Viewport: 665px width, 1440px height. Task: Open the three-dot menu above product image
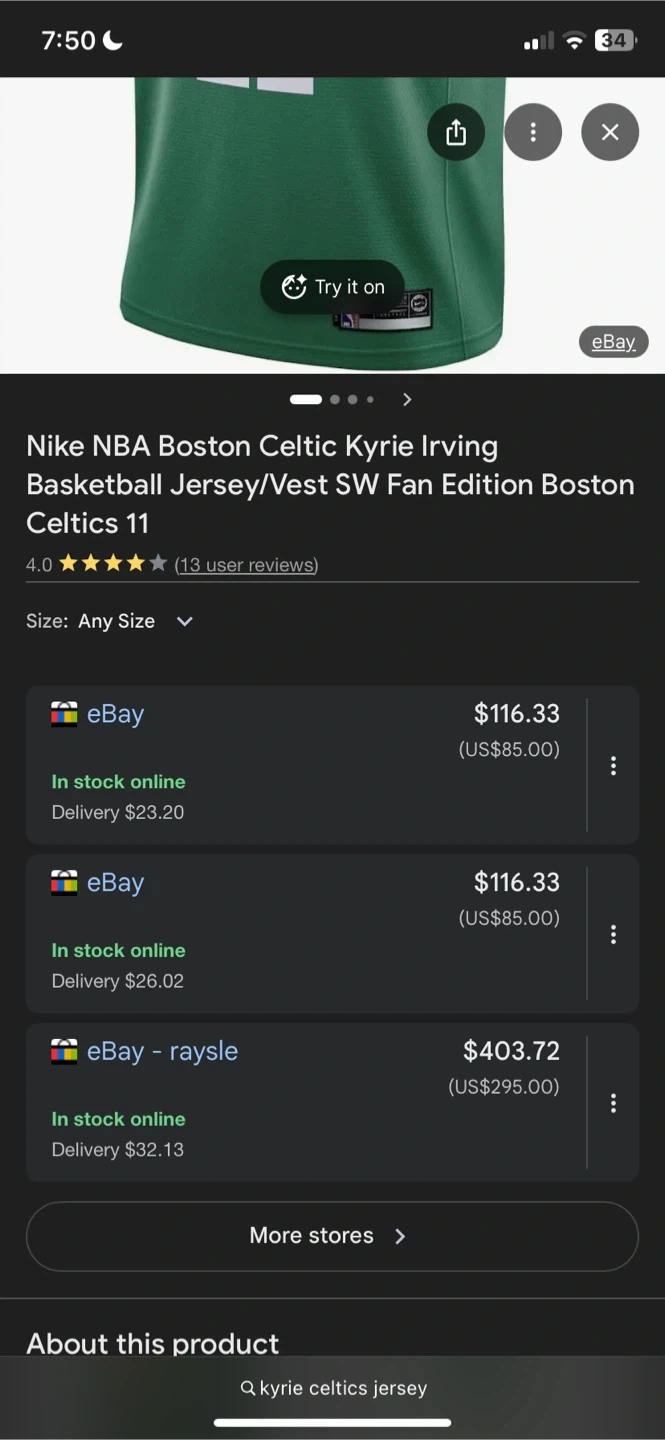click(533, 132)
